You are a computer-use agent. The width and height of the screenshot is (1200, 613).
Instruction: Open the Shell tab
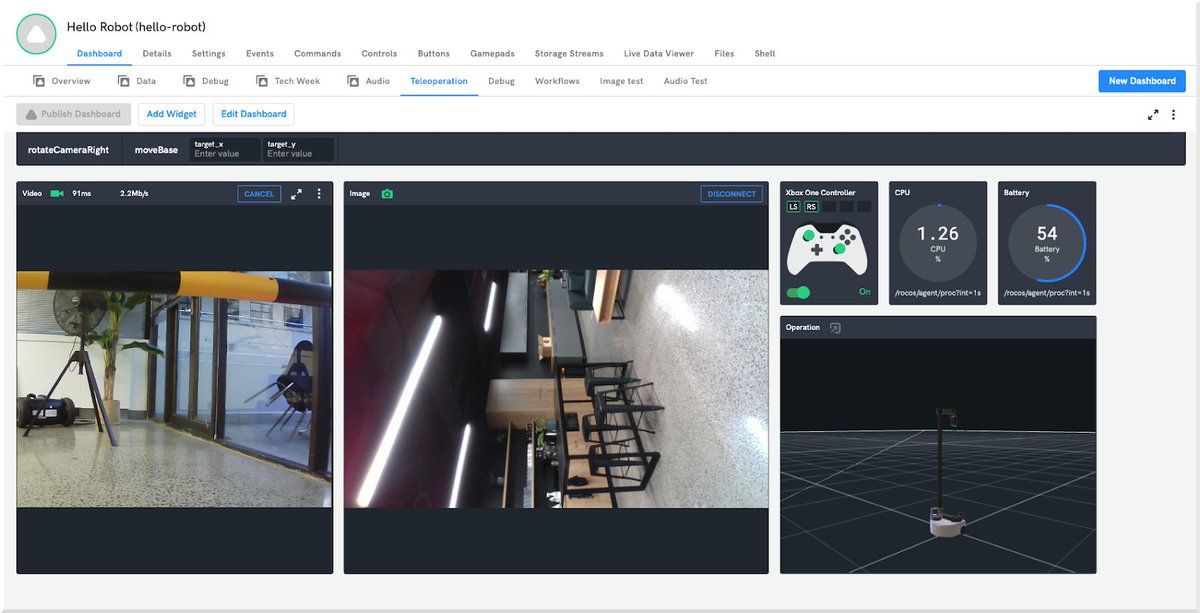tap(764, 54)
